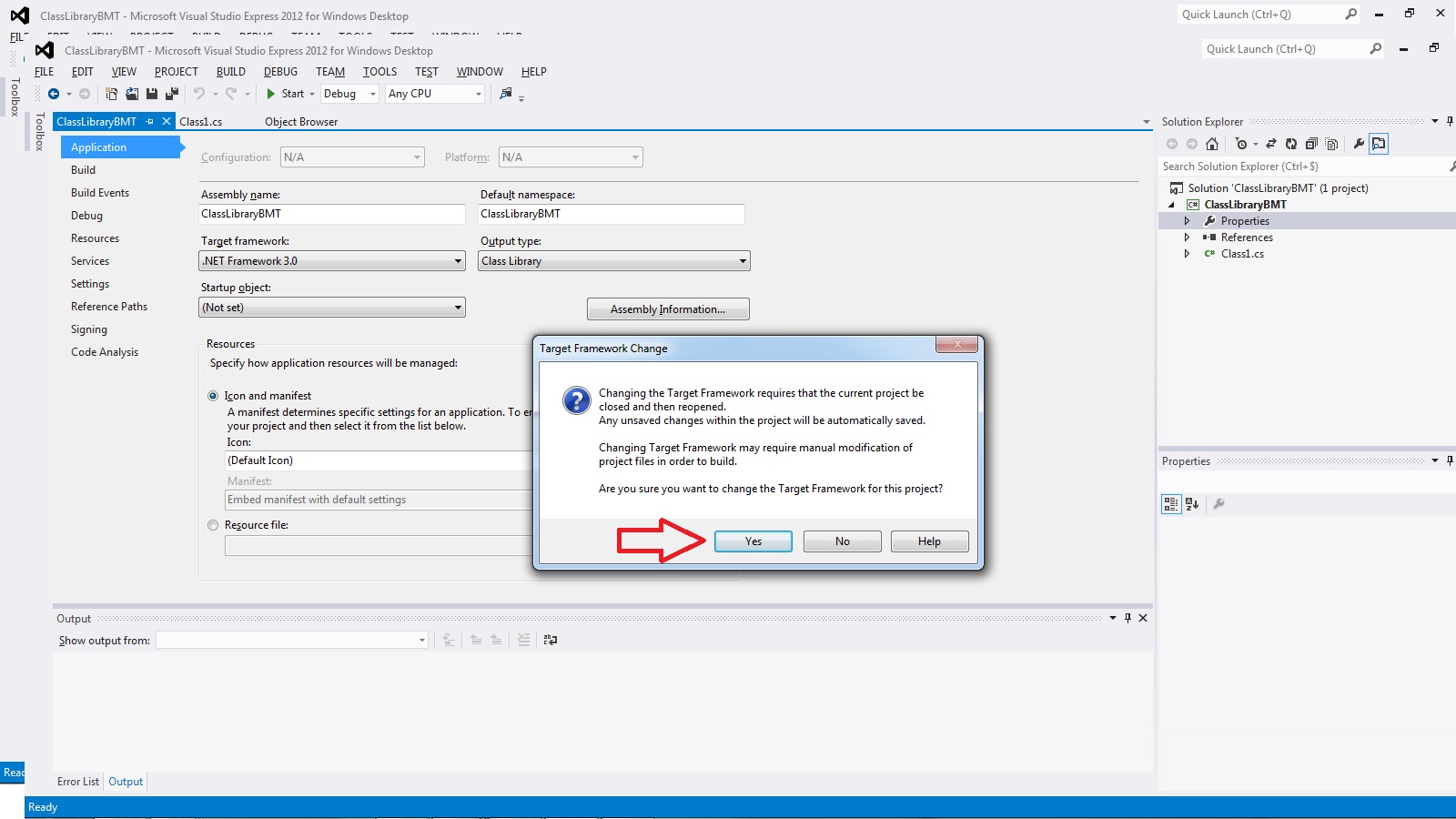The height and width of the screenshot is (819, 1456).
Task: Toggle Word Wrap icon in Output toolbar
Action: click(x=551, y=640)
